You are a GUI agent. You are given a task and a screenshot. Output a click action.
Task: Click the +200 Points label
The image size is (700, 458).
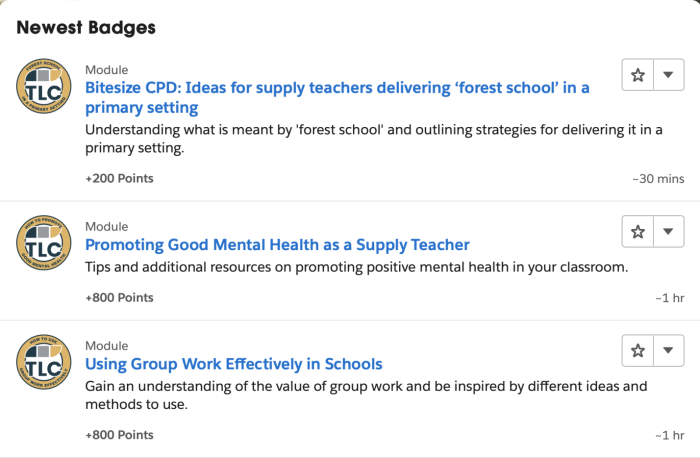pyautogui.click(x=119, y=178)
